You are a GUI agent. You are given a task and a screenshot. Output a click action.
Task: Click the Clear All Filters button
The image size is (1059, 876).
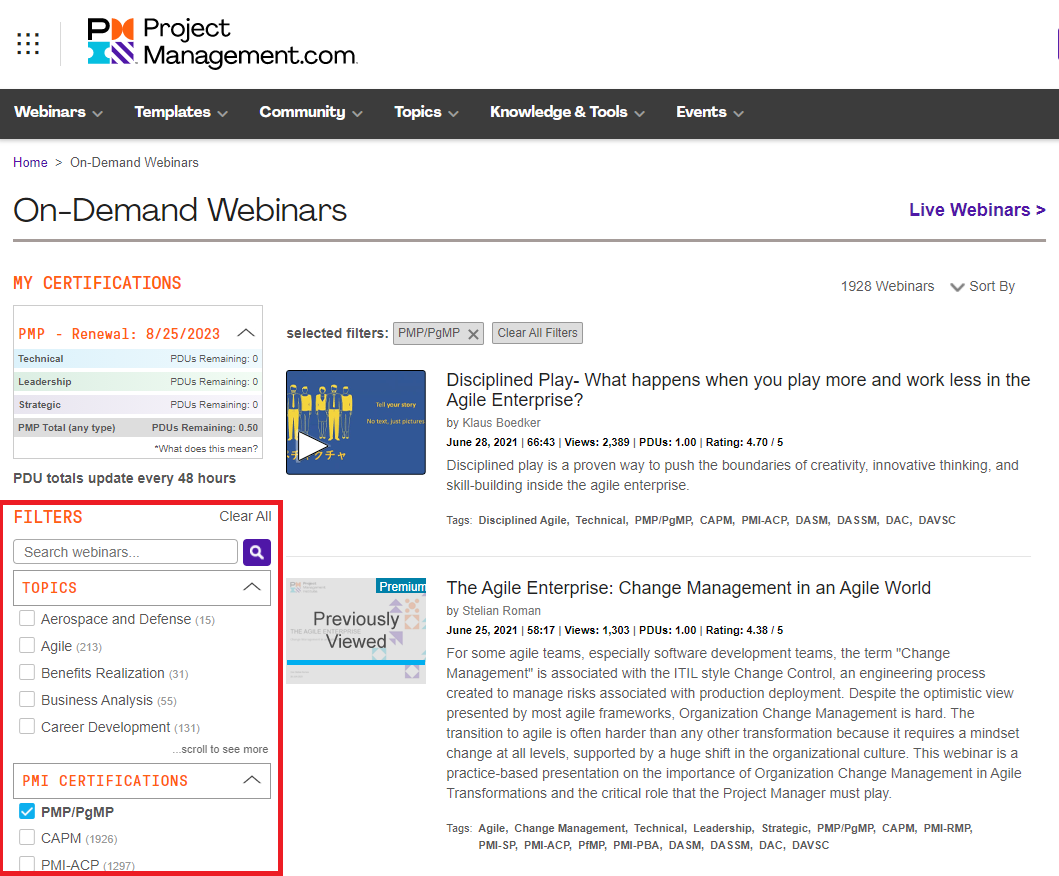tap(537, 333)
